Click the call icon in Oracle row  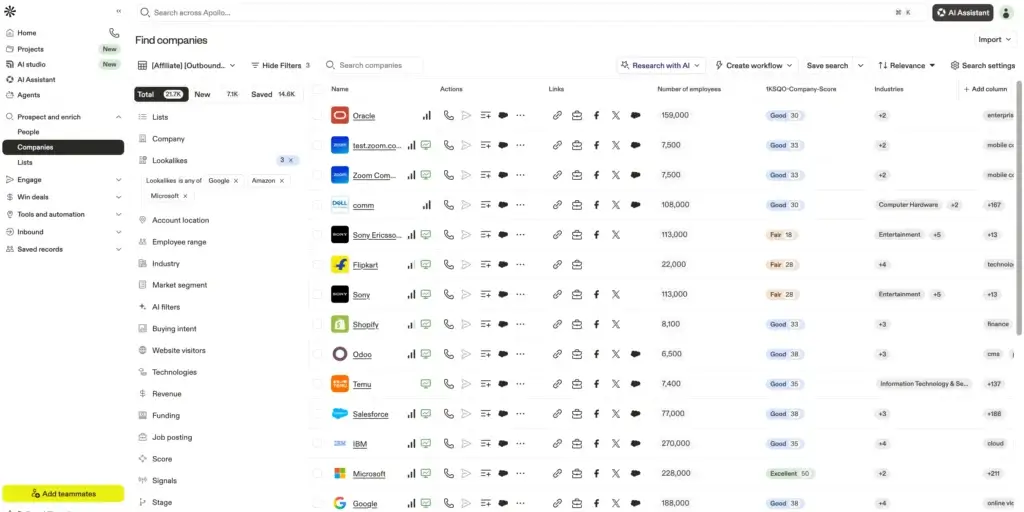[449, 115]
